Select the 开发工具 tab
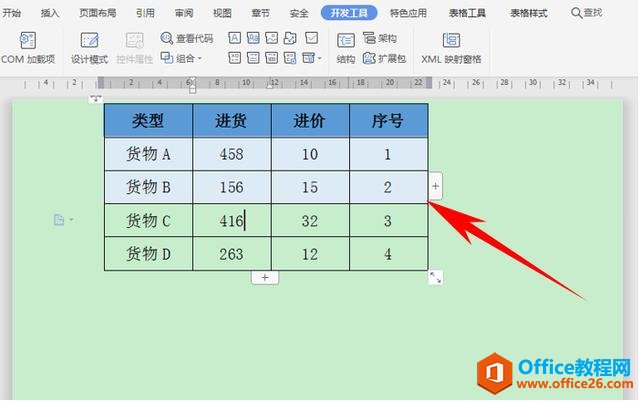 tap(349, 13)
